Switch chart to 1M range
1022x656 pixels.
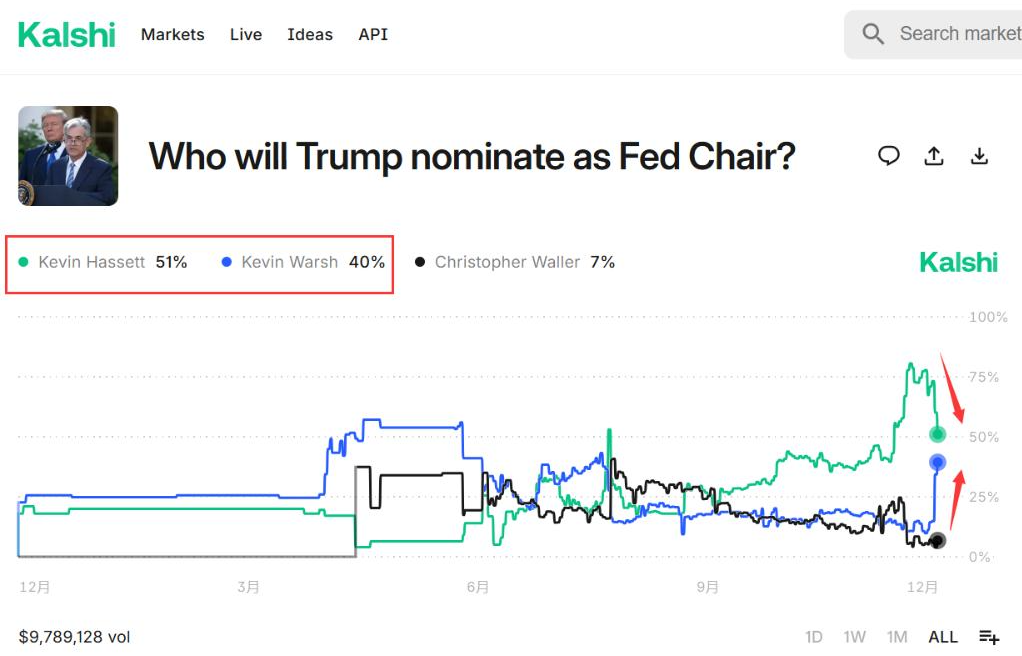(x=896, y=637)
